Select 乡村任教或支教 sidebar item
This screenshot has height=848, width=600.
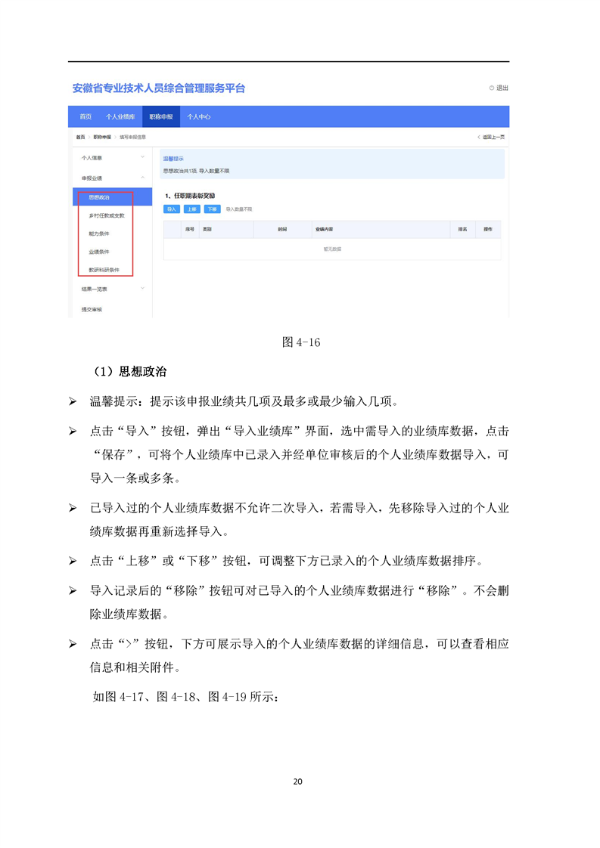coord(105,215)
